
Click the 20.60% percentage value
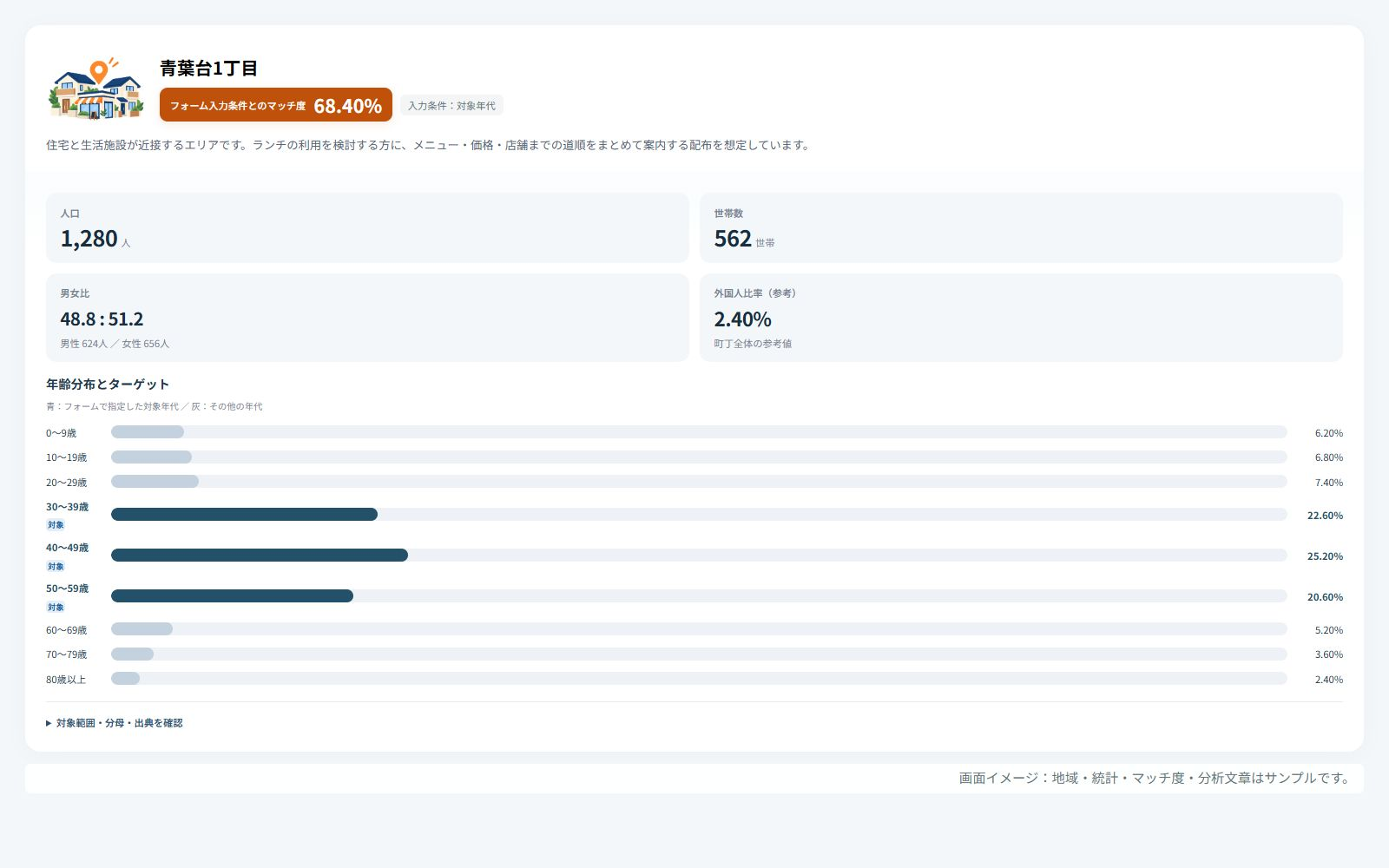(x=1325, y=597)
